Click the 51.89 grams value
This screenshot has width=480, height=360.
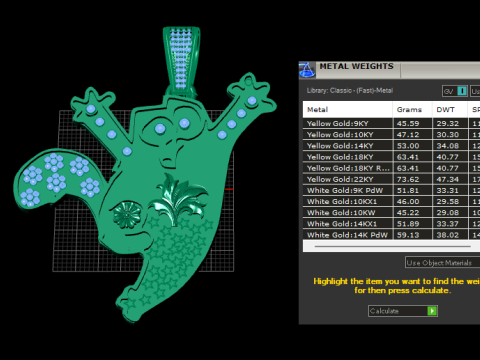(408, 224)
